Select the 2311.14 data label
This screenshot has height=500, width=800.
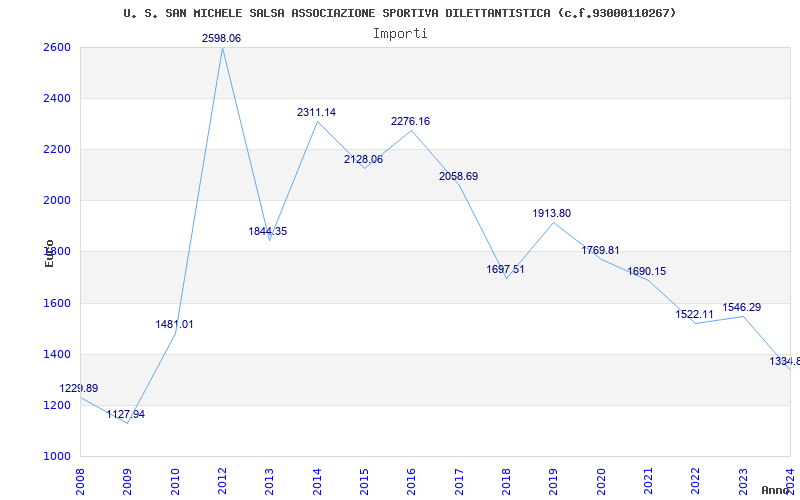coord(316,112)
